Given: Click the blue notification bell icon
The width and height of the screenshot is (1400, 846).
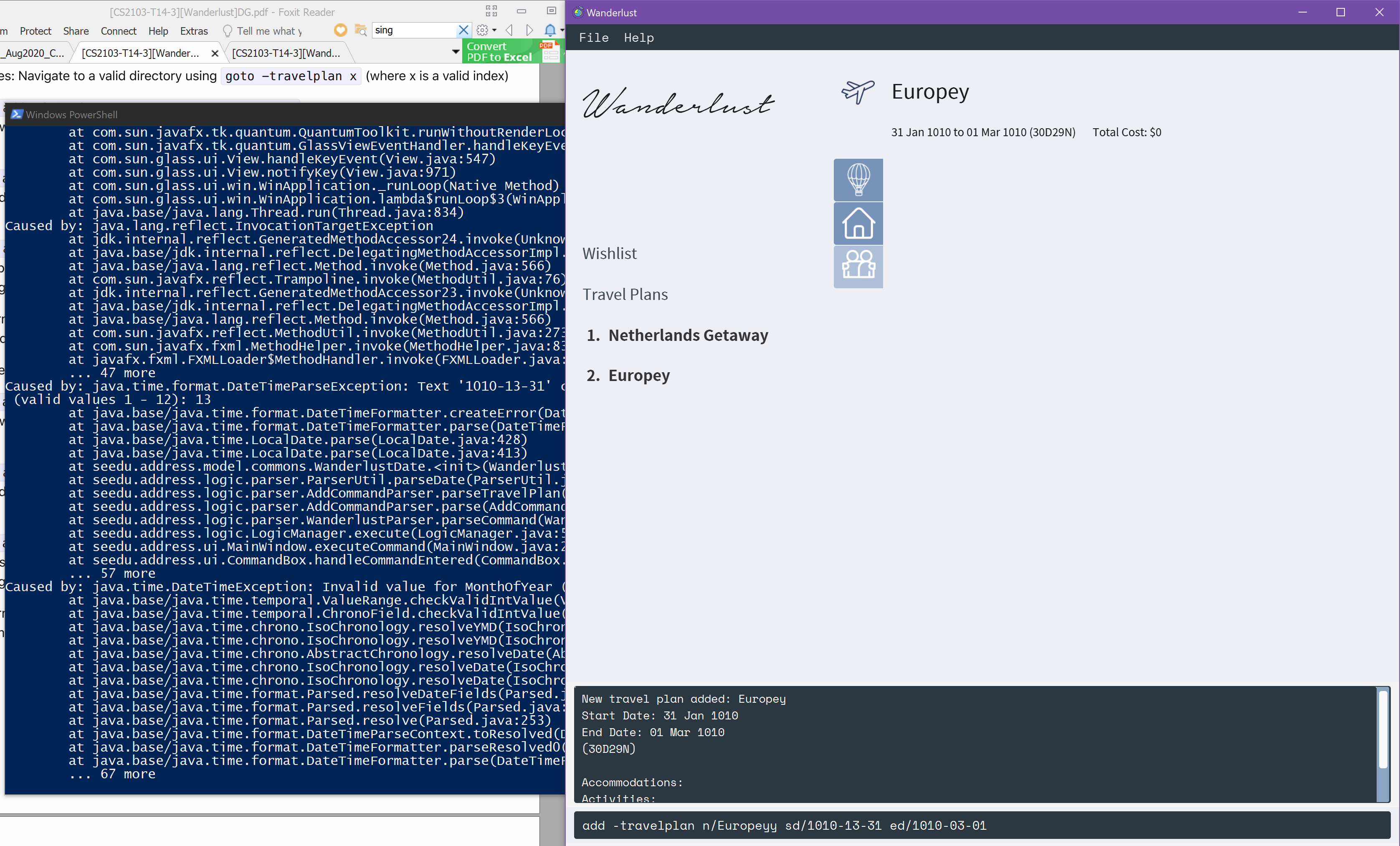Looking at the screenshot, I should point(549,30).
